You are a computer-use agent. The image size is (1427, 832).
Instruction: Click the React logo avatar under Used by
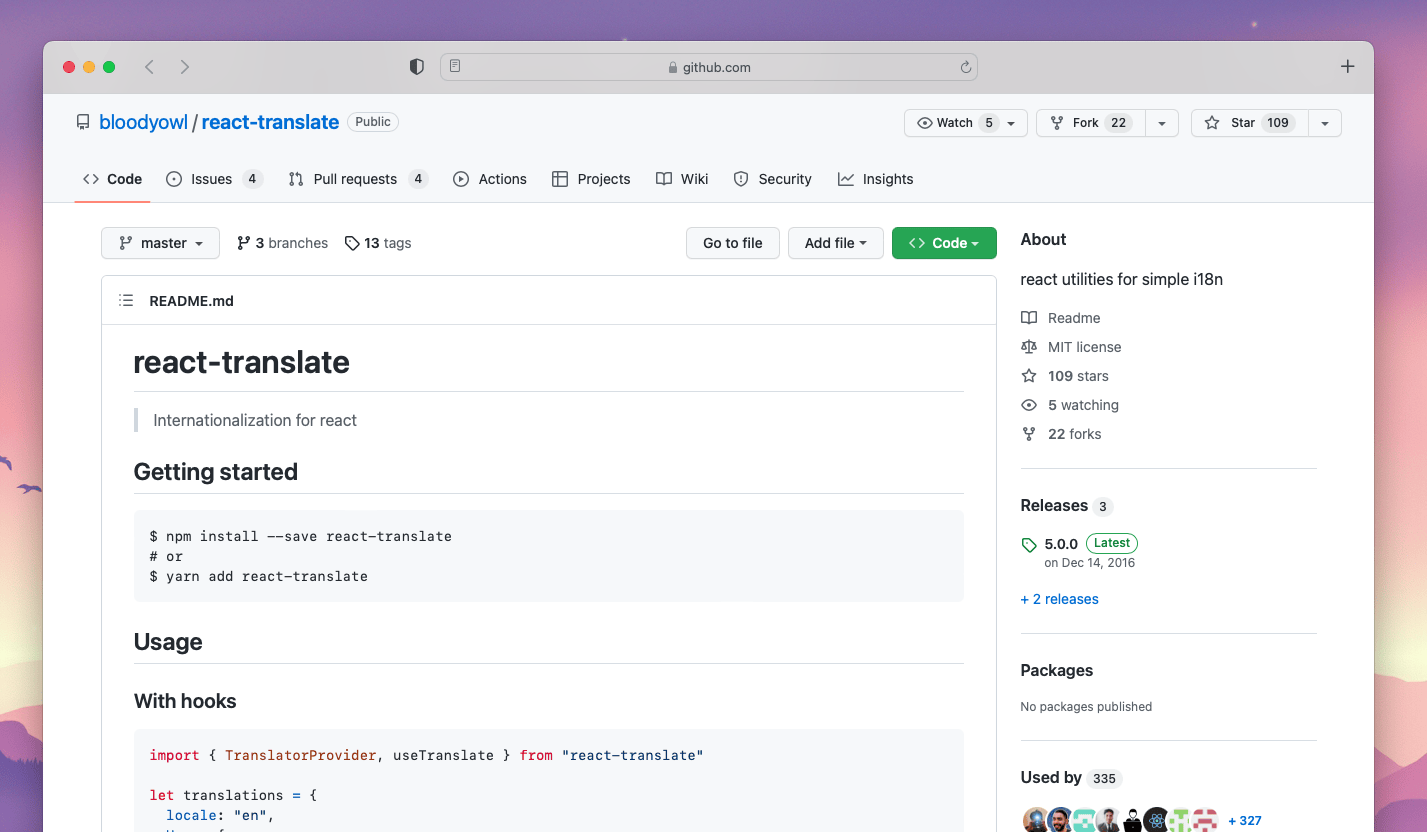pyautogui.click(x=1156, y=820)
